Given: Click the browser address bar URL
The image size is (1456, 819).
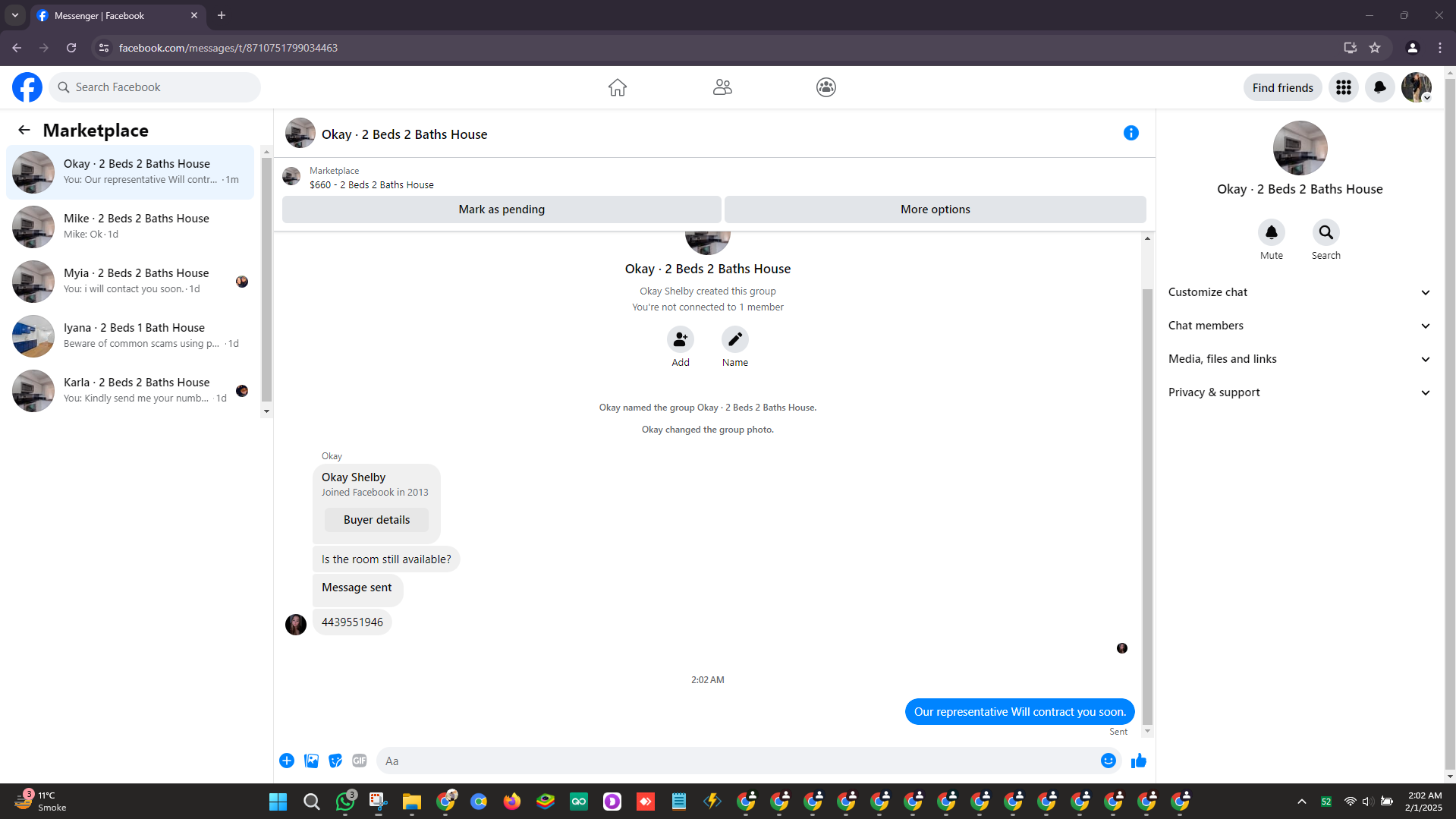Looking at the screenshot, I should click(228, 48).
